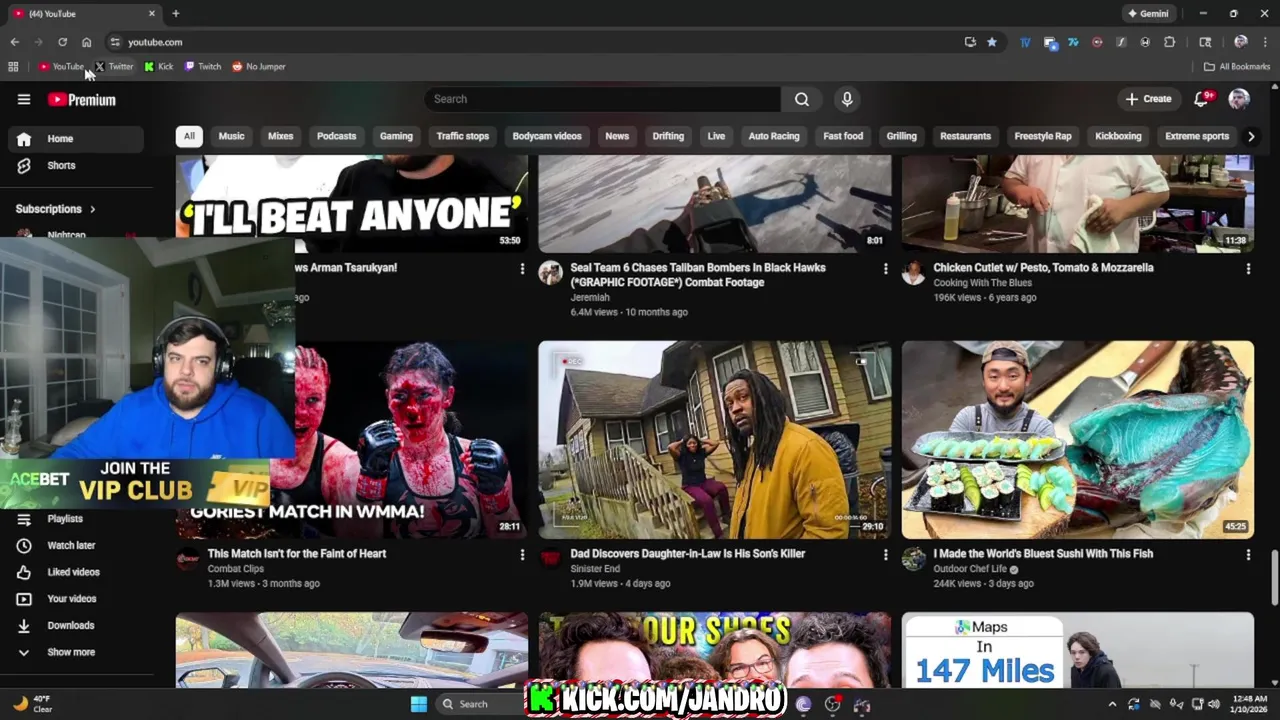The width and height of the screenshot is (1280, 720).
Task: Click the page vertical scrollbar
Action: coord(1274,577)
